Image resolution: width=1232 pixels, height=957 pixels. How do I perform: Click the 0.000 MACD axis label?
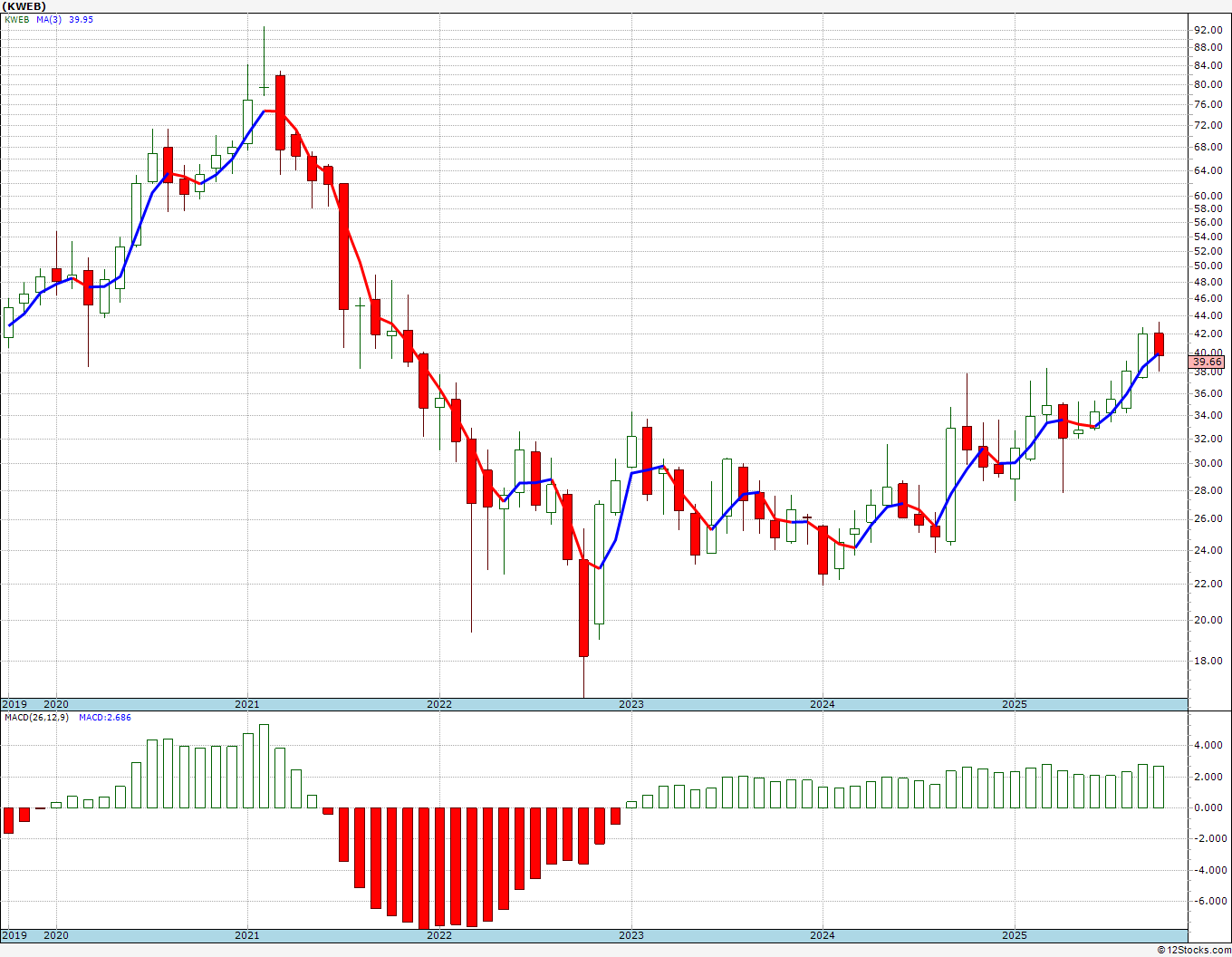(1208, 807)
